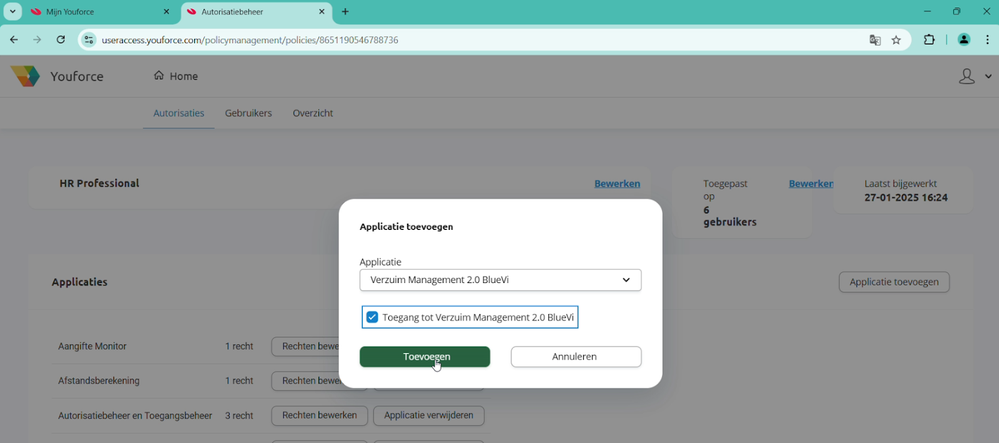Click Applicatie verwijderen for Autorisatiebeheer en Toegangsbeheer
Image resolution: width=999 pixels, height=443 pixels.
pyautogui.click(x=429, y=416)
